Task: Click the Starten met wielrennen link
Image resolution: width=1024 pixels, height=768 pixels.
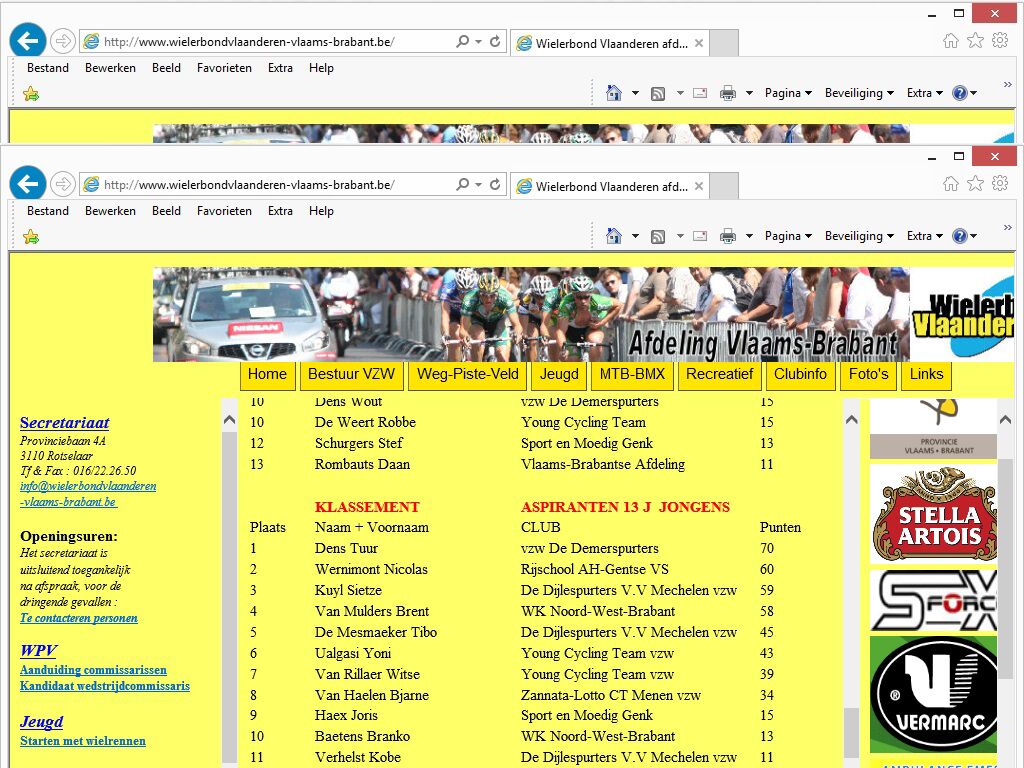Action: [x=83, y=741]
